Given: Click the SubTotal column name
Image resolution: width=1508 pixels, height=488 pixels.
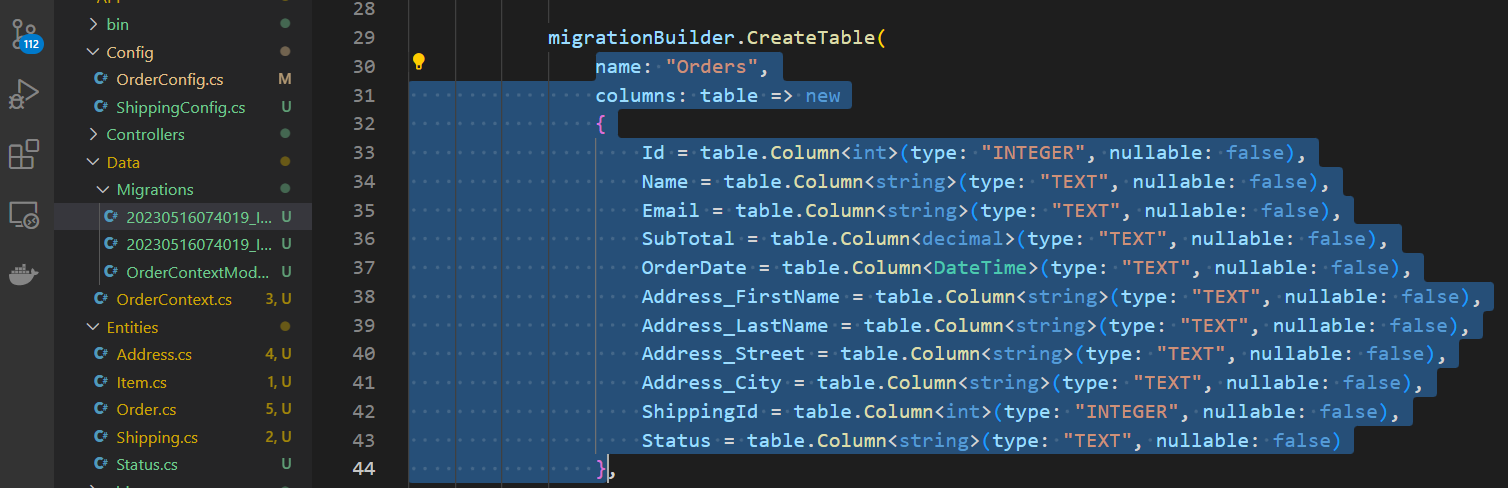Looking at the screenshot, I should click(688, 239).
